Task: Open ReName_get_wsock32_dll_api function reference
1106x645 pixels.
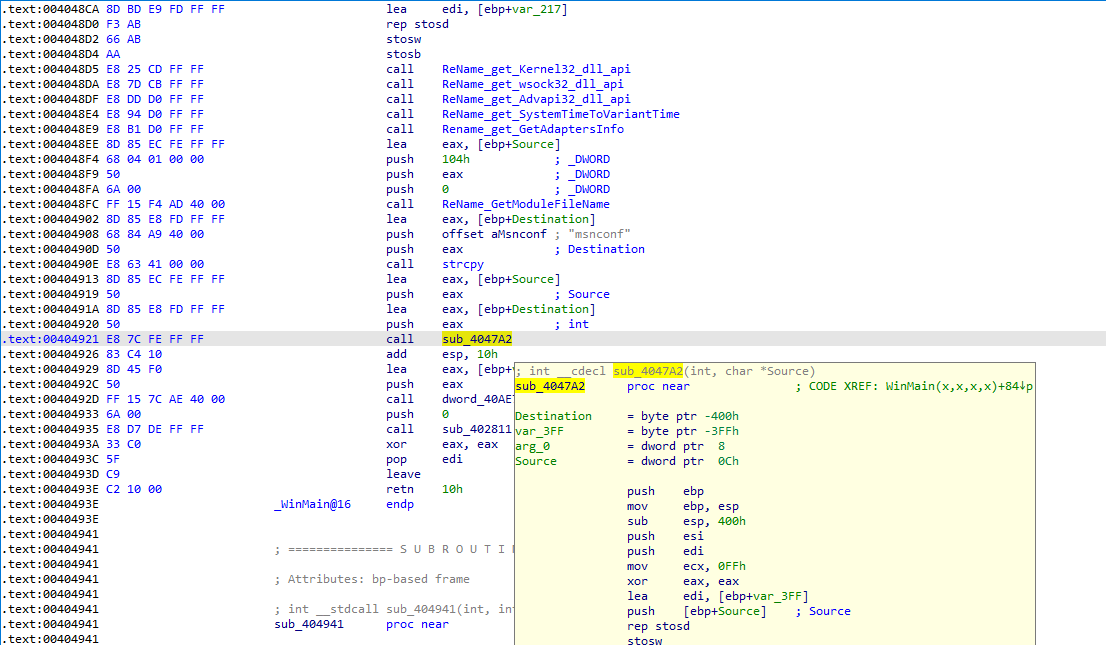Action: click(x=533, y=84)
